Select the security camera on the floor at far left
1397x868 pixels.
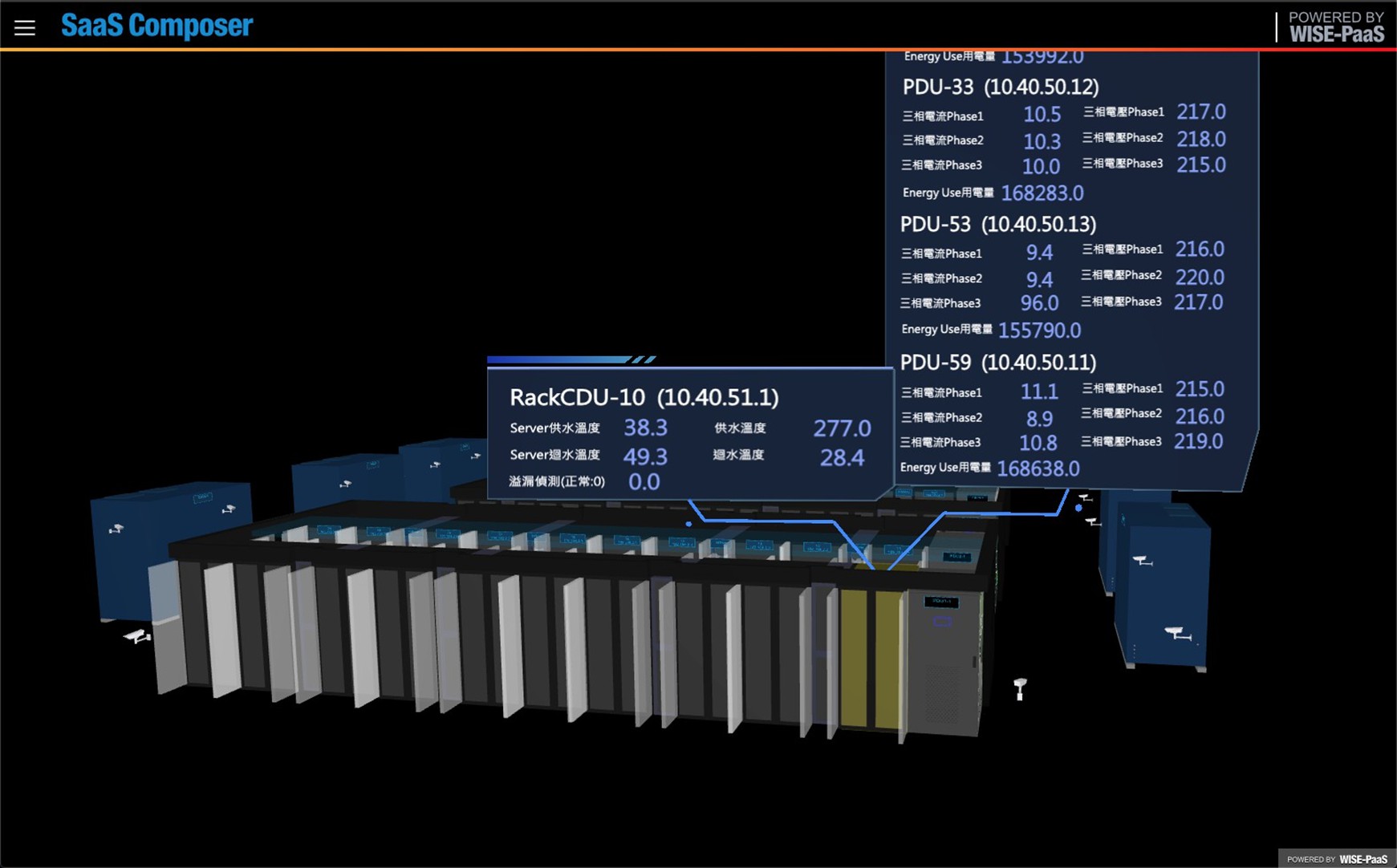pos(137,637)
